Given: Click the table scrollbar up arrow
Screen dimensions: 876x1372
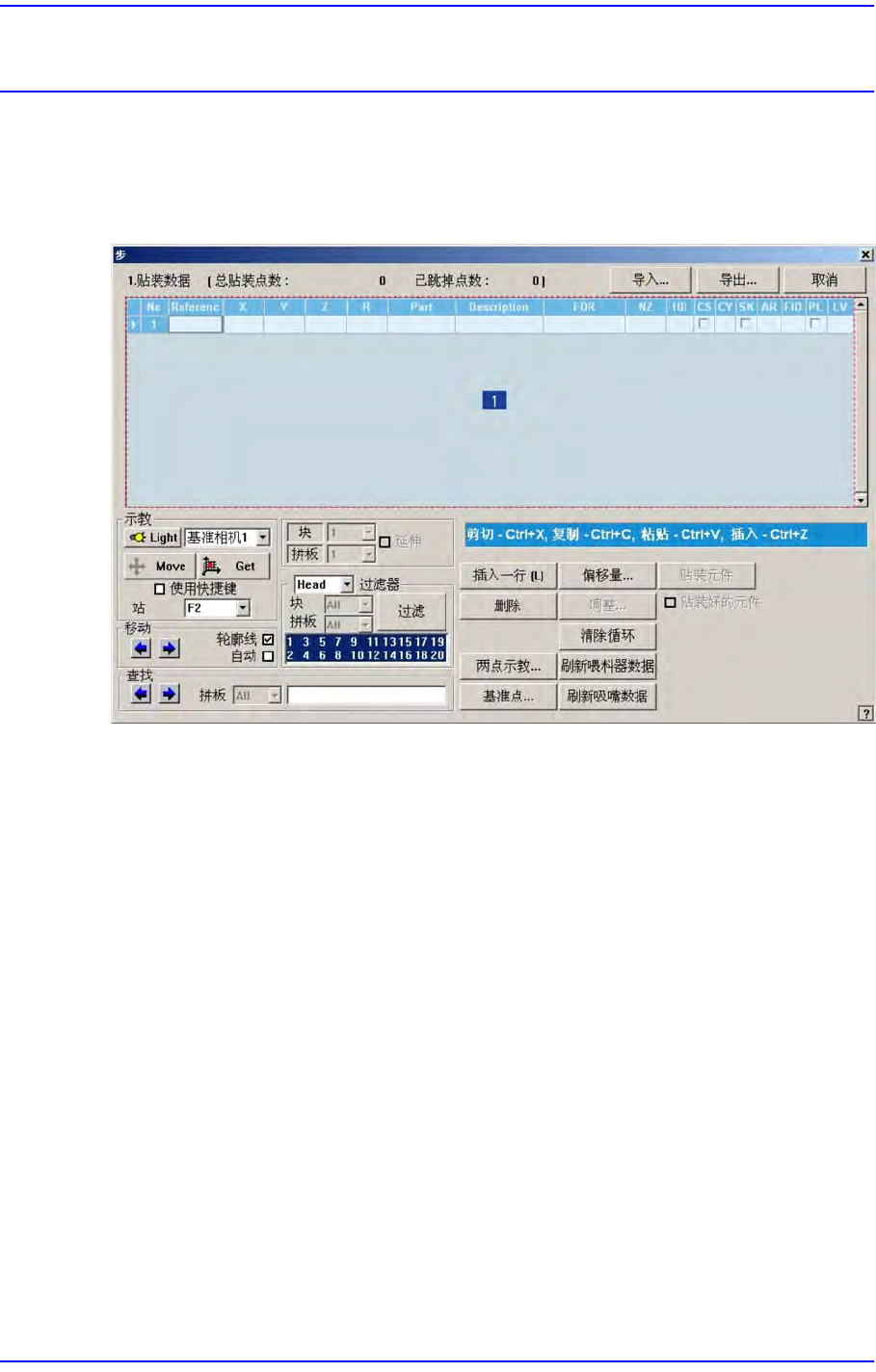Looking at the screenshot, I should click(x=861, y=304).
